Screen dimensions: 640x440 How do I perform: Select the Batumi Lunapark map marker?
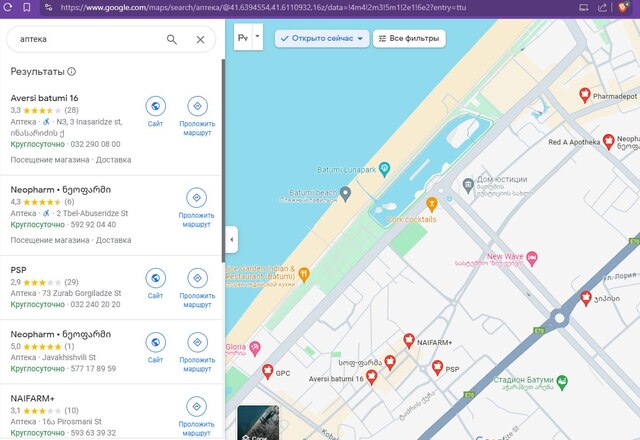click(384, 169)
